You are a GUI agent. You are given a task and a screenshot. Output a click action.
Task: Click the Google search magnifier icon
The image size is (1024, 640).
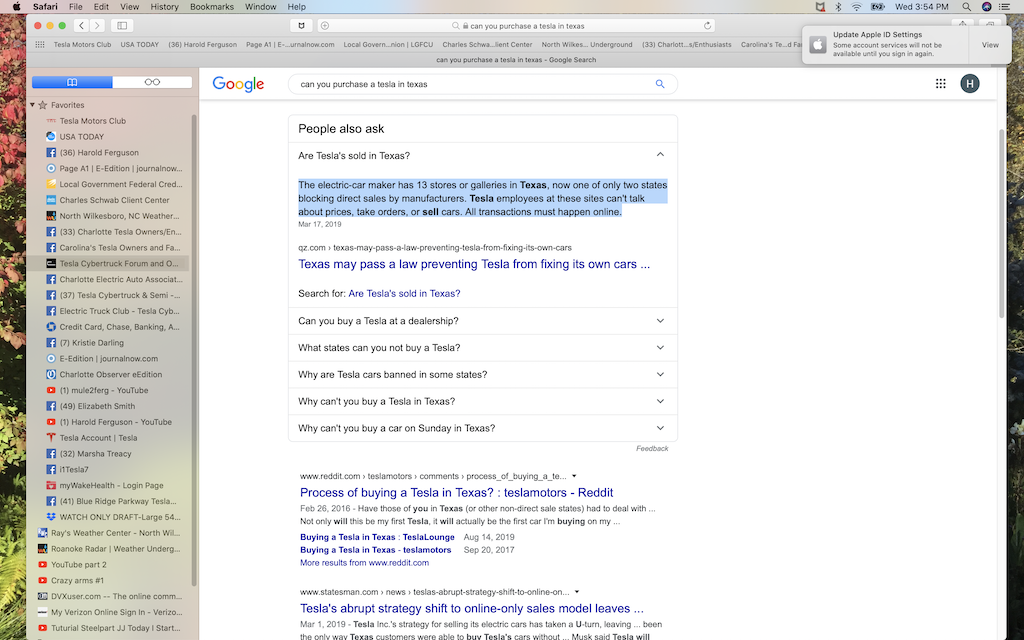(660, 84)
